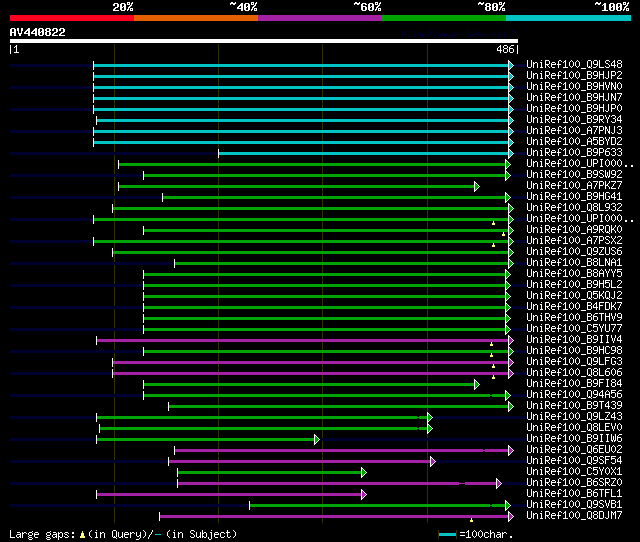Viewport: 640px width, 542px height.
Task: Open hit UniRef100_B8AYY5
Action: click(574, 273)
